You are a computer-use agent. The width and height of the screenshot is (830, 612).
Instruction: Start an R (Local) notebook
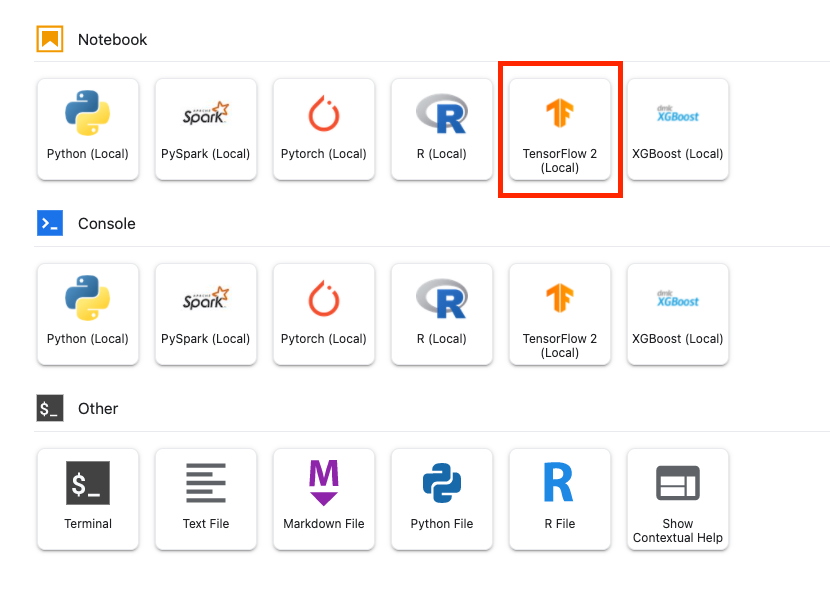(442, 130)
